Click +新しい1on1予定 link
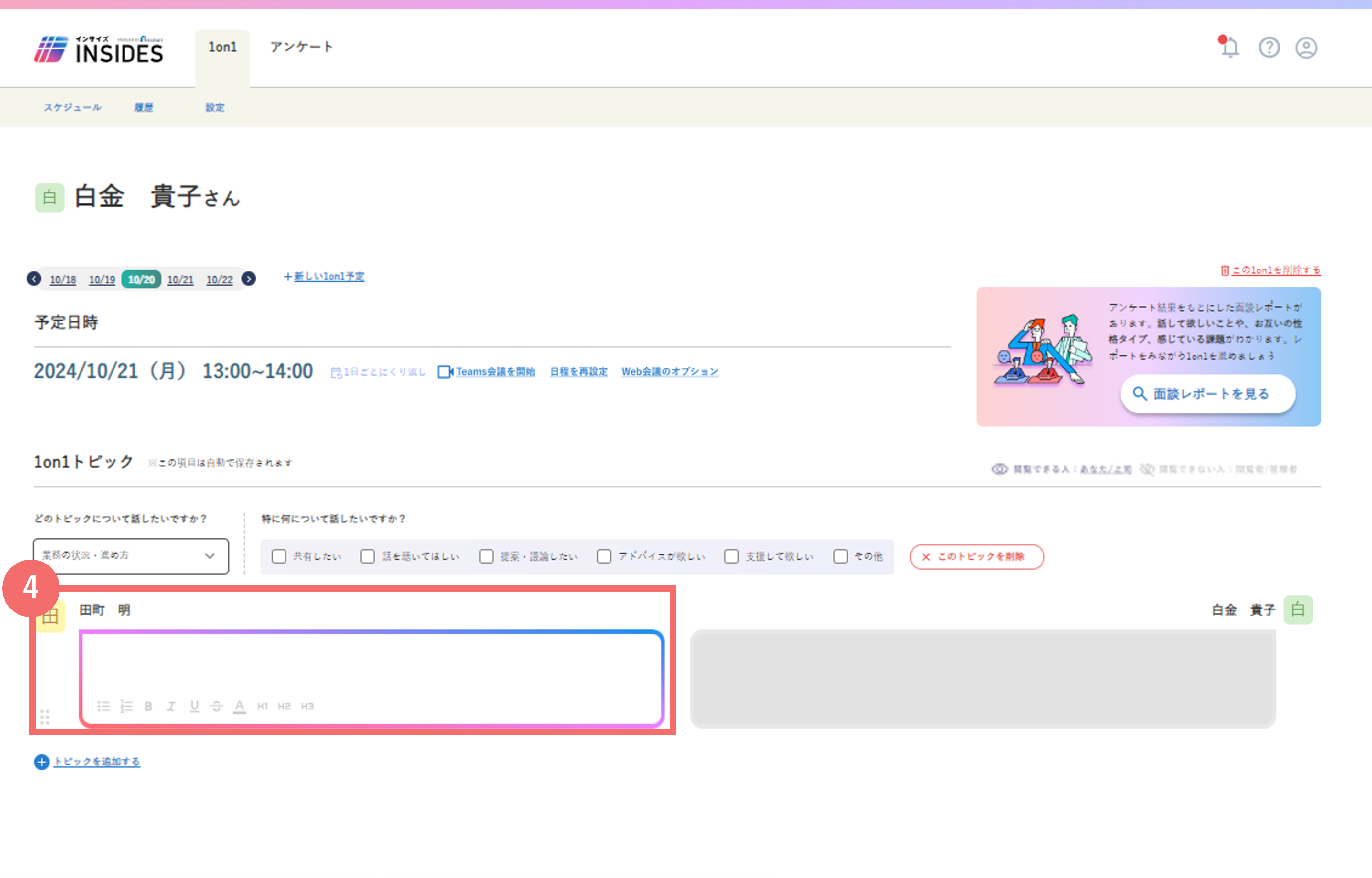 [x=324, y=276]
